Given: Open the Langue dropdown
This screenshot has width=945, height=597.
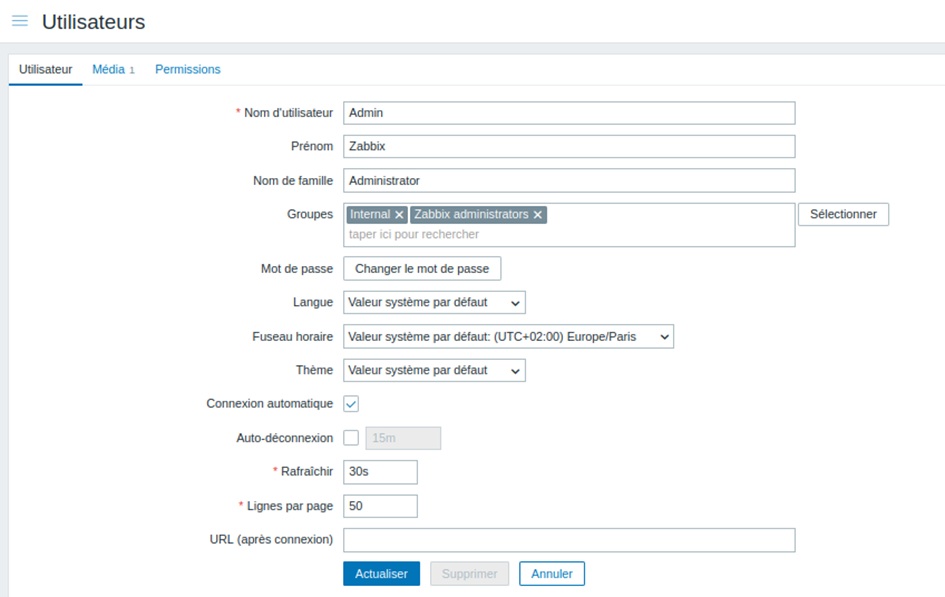Looking at the screenshot, I should point(434,302).
